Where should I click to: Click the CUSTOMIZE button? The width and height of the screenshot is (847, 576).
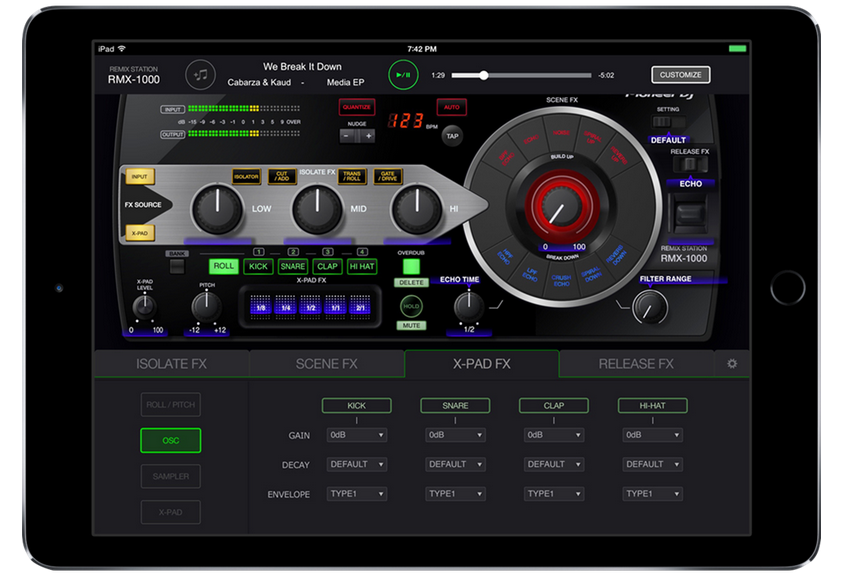681,75
